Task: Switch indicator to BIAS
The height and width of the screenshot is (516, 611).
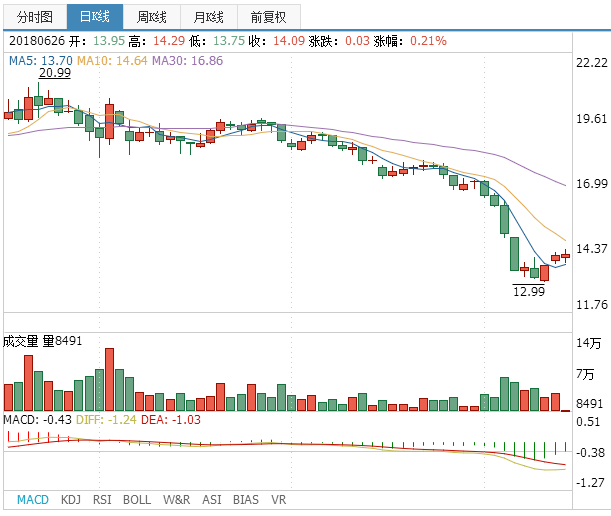Action: click(x=246, y=500)
